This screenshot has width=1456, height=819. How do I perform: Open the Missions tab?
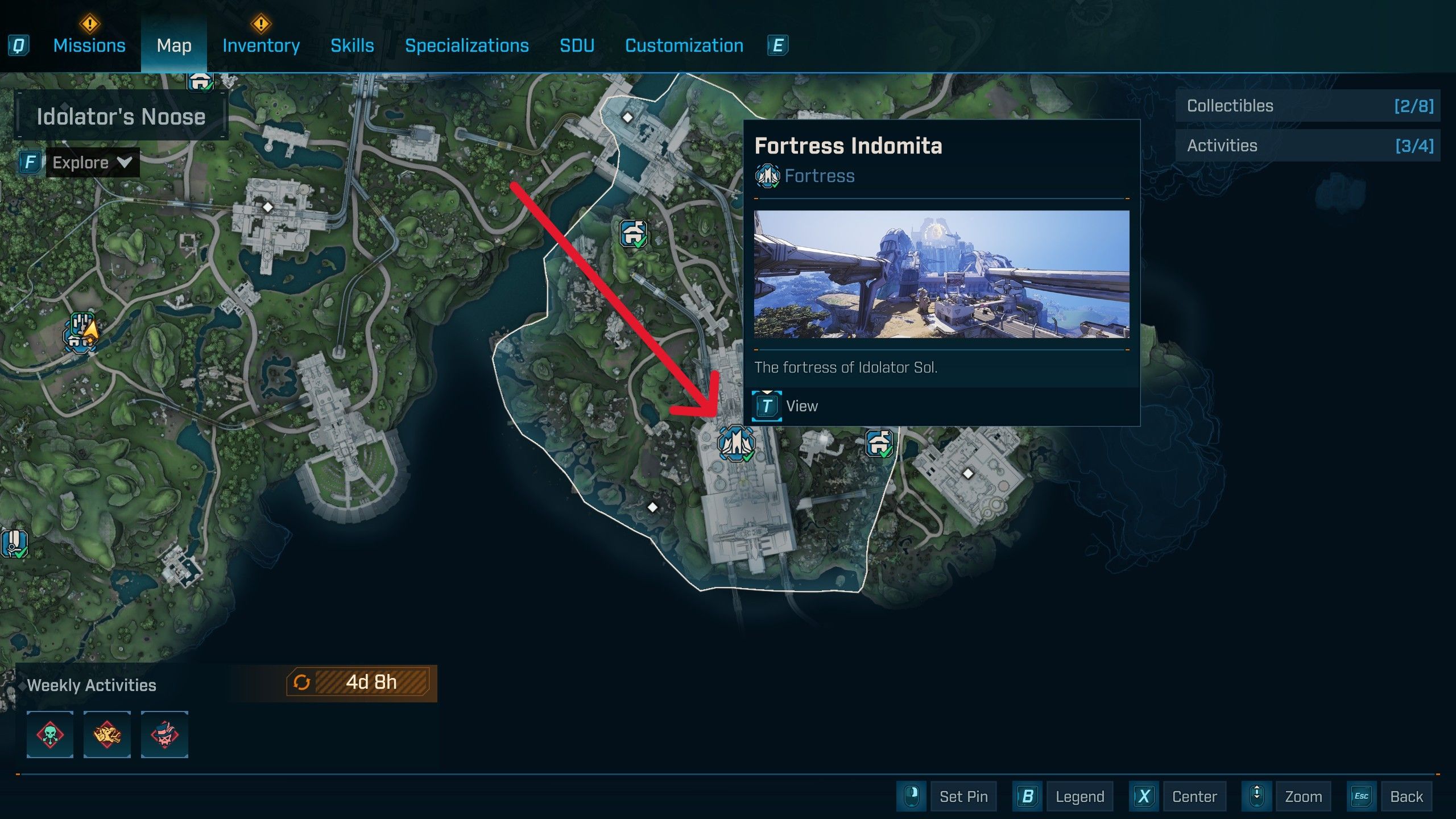(x=89, y=45)
